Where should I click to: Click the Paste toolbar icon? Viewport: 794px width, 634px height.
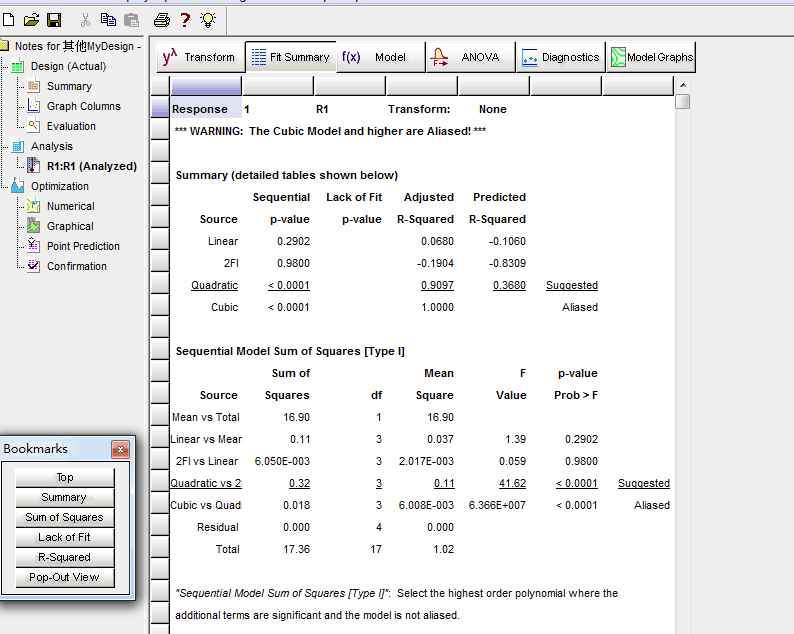[x=131, y=20]
